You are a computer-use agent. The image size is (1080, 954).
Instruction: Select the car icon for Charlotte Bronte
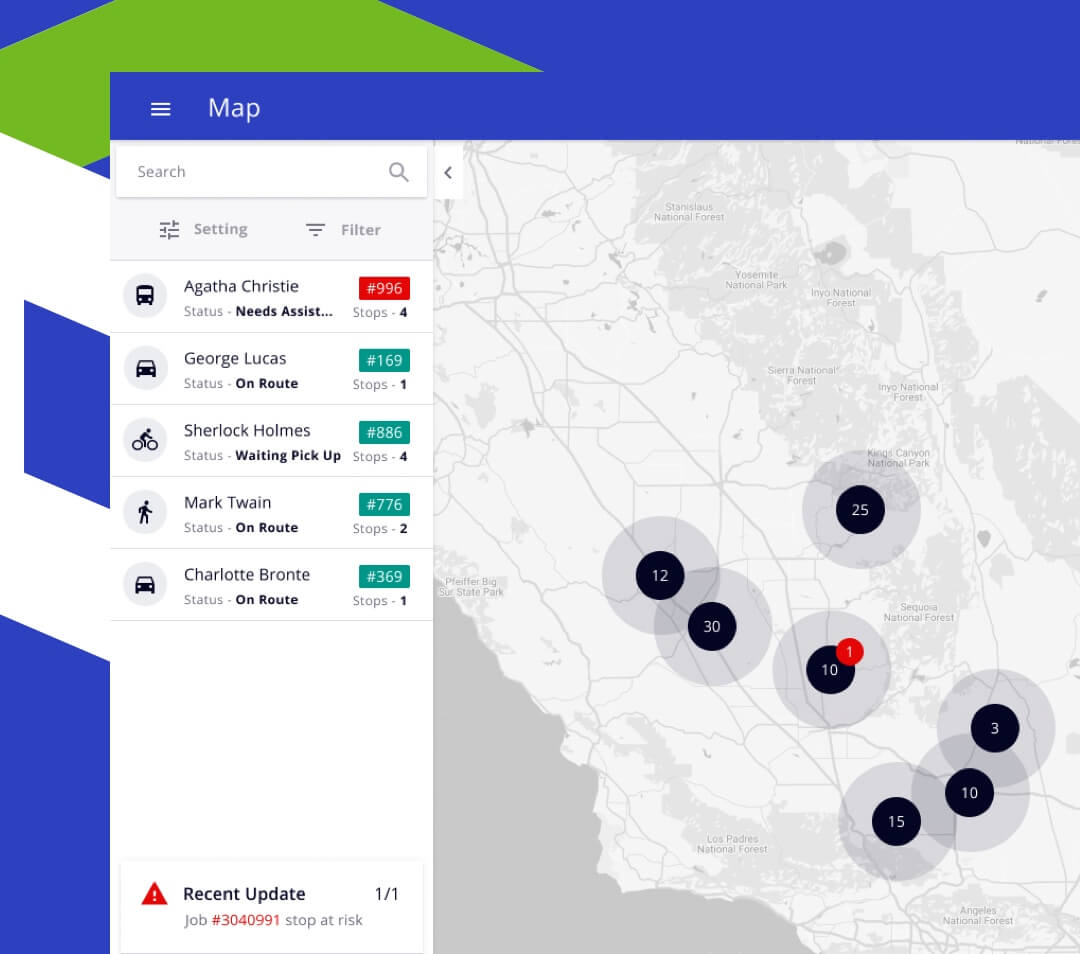tap(145, 584)
